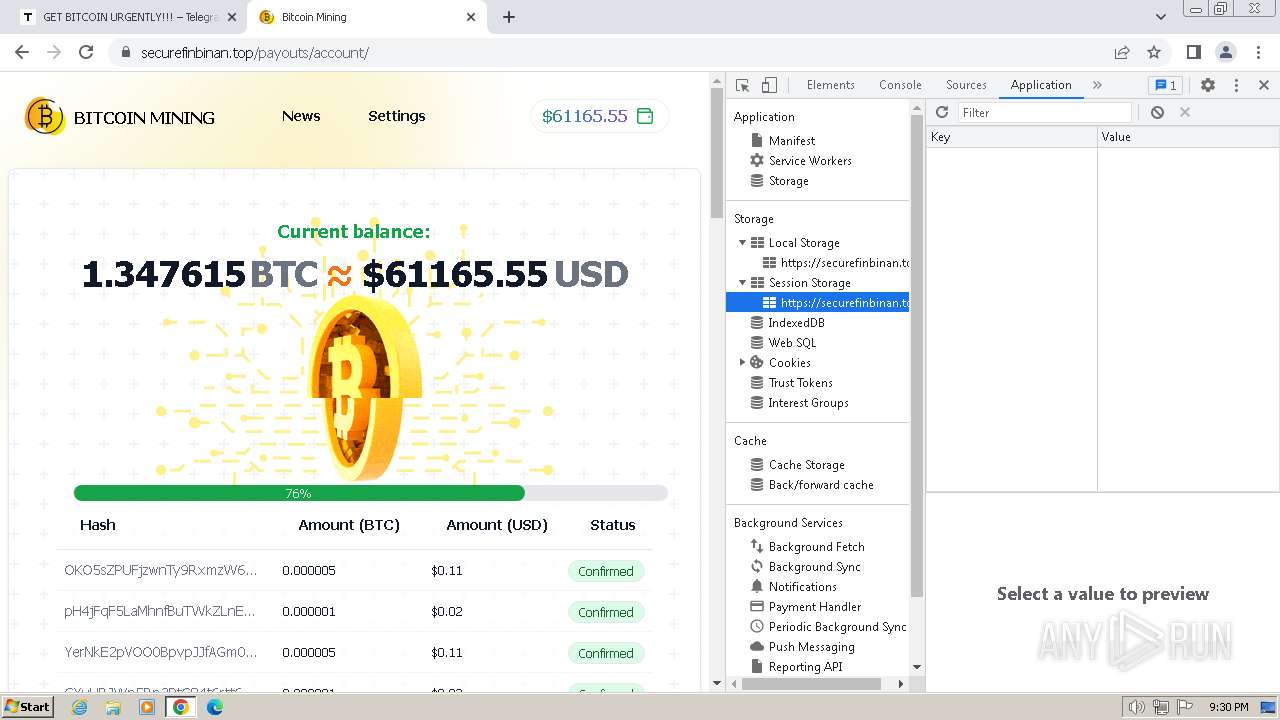Image resolution: width=1280 pixels, height=720 pixels.
Task: Collapse the Local Storage tree node
Action: 742,243
